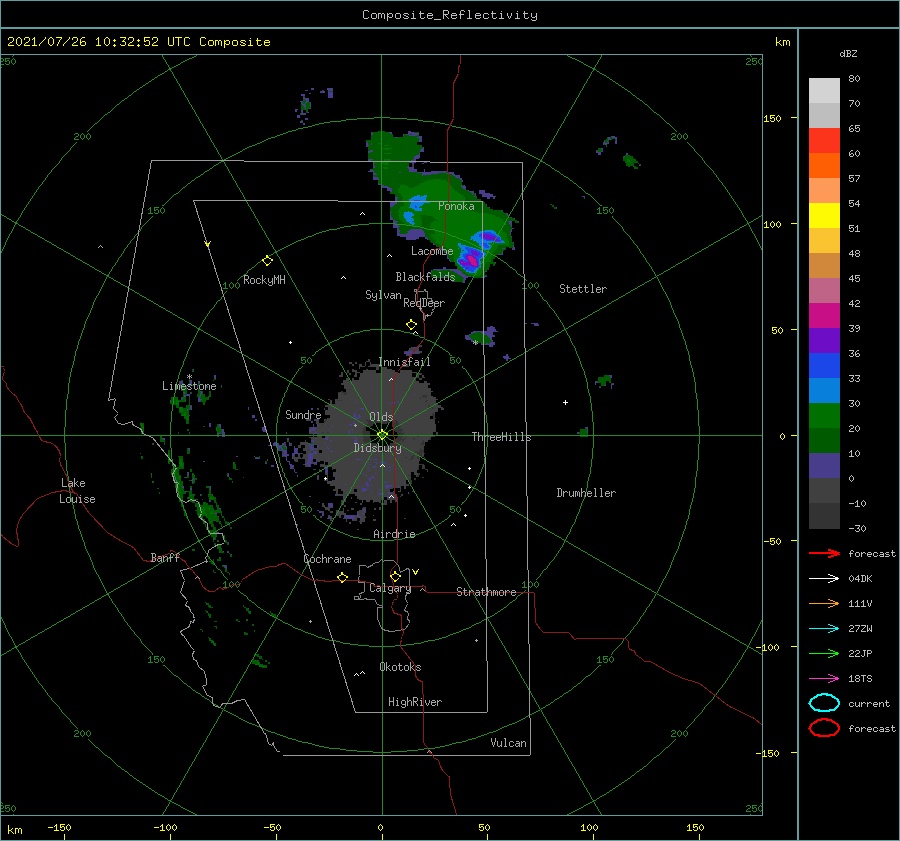The width and height of the screenshot is (900, 841).
Task: Click the Limestone label
Action: [189, 386]
